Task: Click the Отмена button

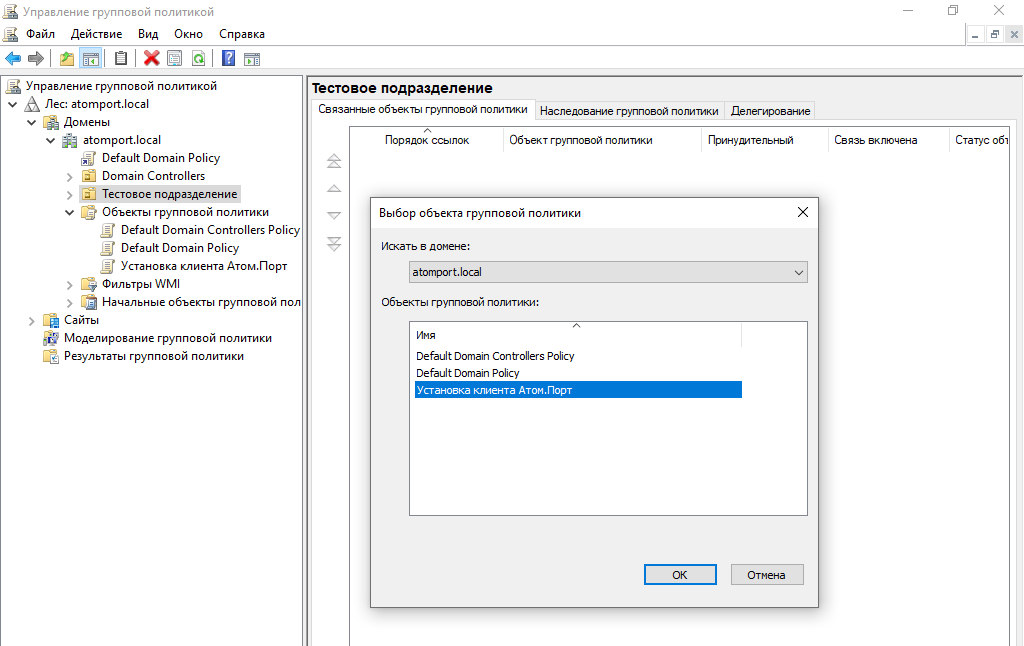Action: point(767,575)
